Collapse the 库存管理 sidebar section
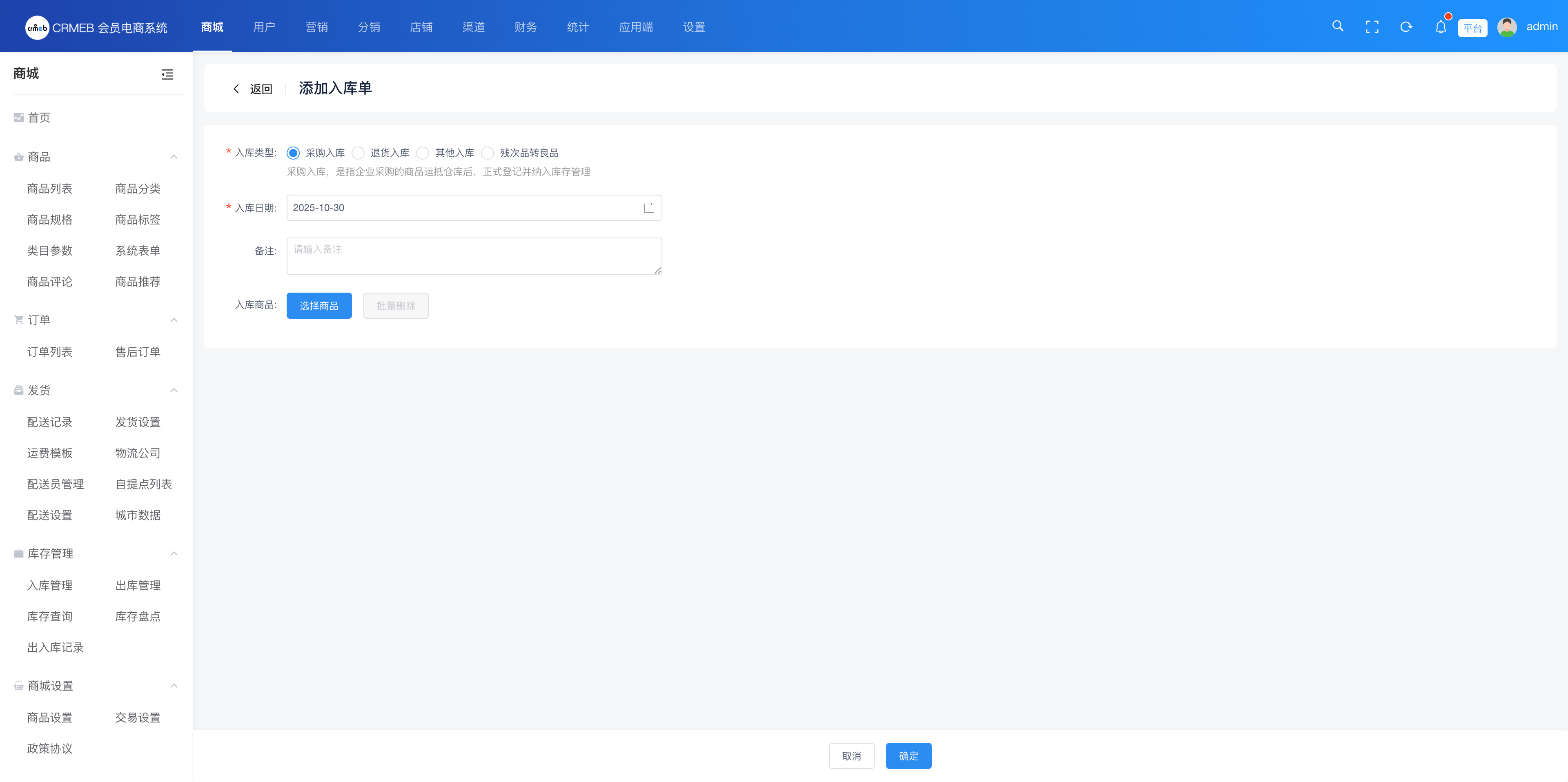Image resolution: width=1568 pixels, height=782 pixels. pyautogui.click(x=174, y=554)
